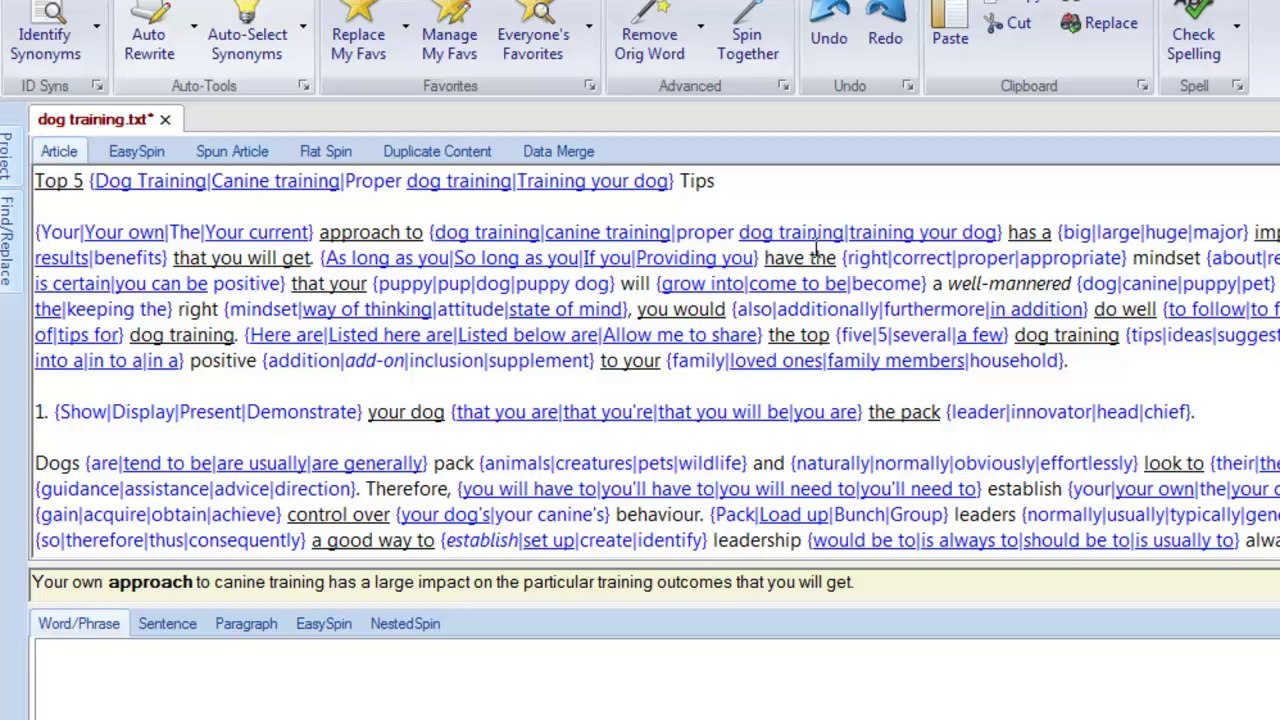Viewport: 1280px width, 720px height.
Task: Open the Duplicate Content tab
Action: click(x=437, y=151)
